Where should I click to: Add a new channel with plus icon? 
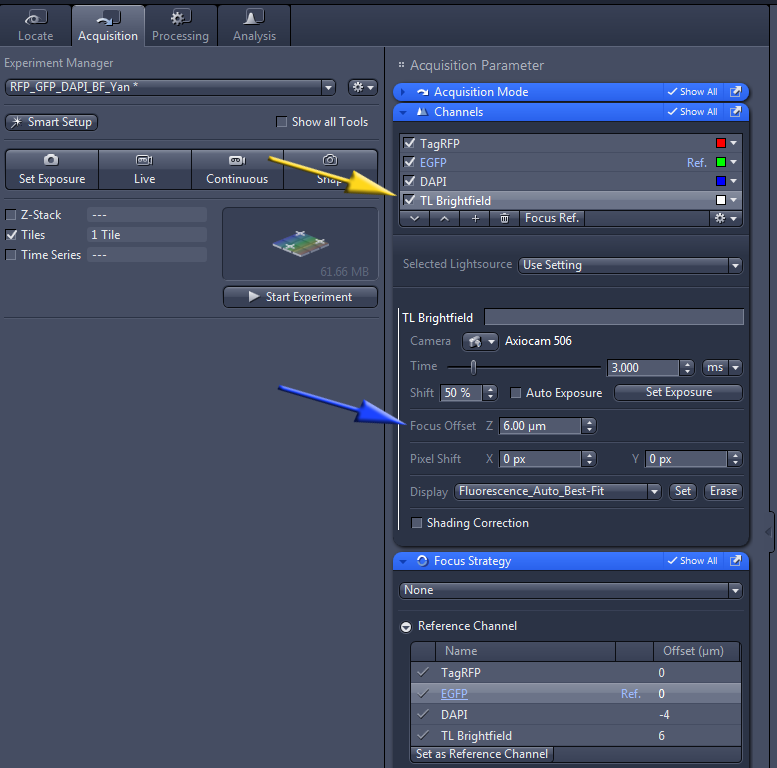point(475,218)
